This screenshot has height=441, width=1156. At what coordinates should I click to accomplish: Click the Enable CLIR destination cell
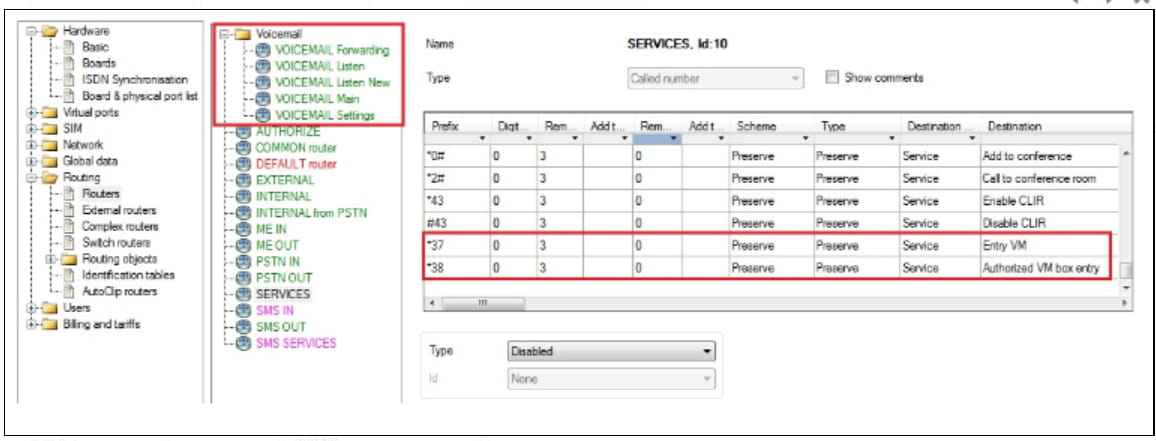[1048, 201]
